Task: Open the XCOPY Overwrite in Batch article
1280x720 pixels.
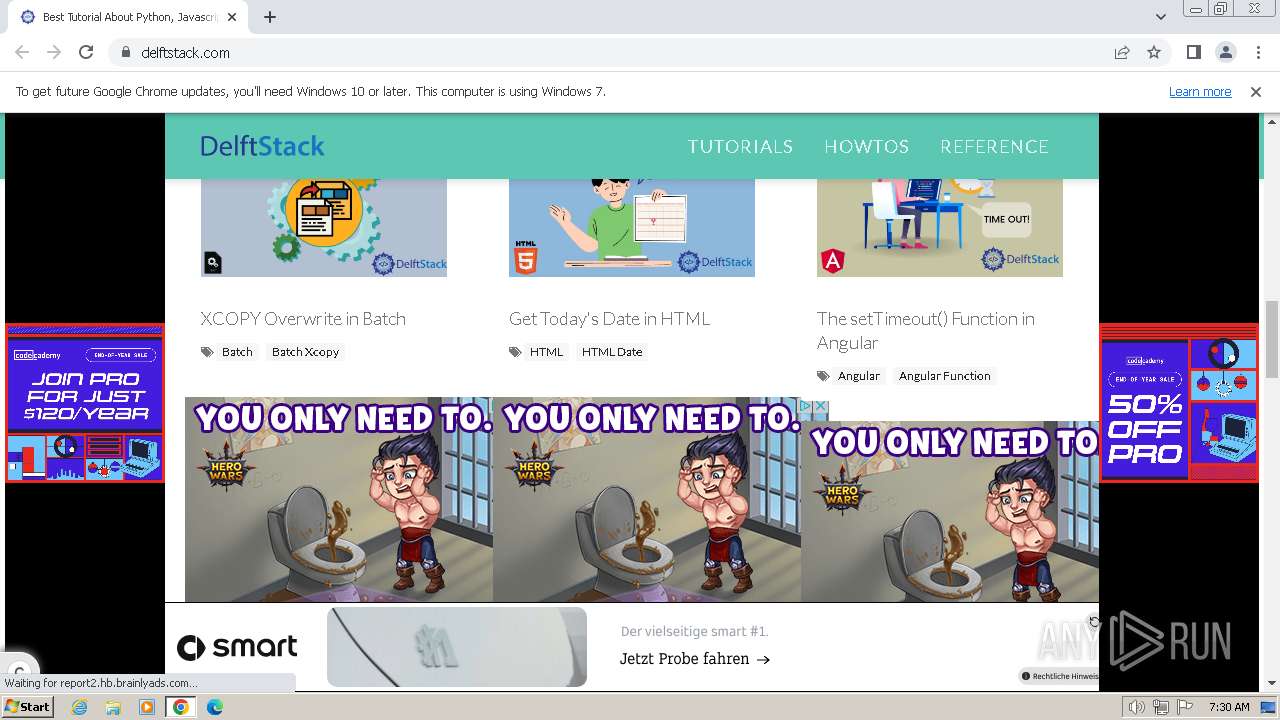Action: 303,318
